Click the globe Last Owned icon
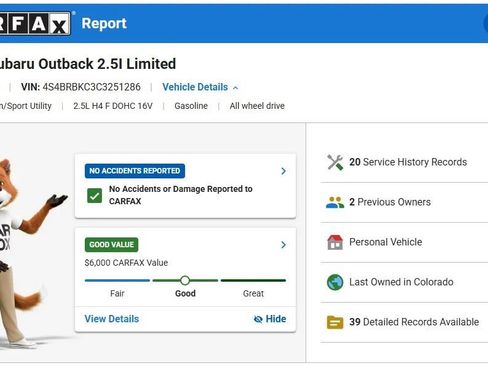Image resolution: width=488 pixels, height=366 pixels. pos(335,282)
